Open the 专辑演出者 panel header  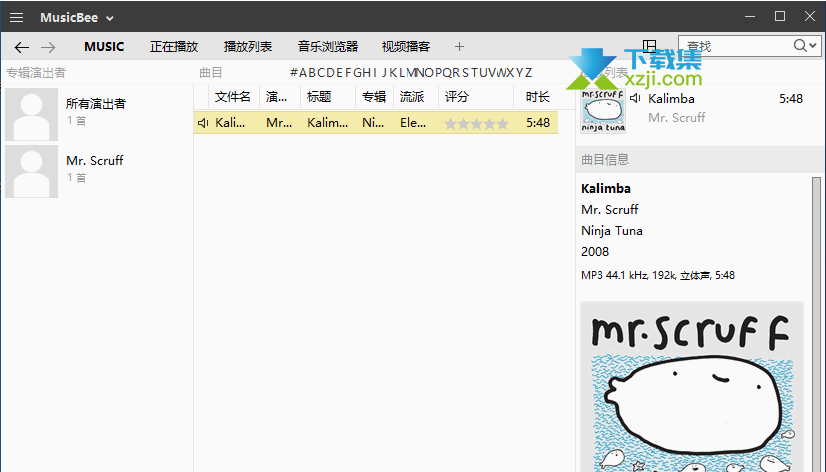tap(36, 73)
